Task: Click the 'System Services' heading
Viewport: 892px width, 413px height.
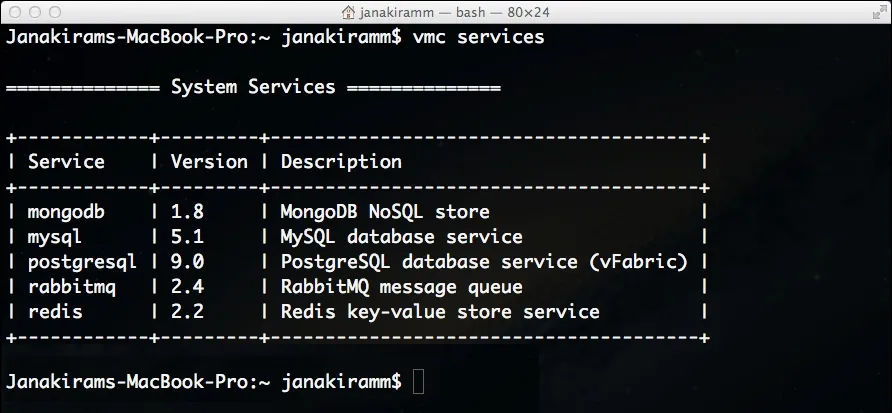Action: click(253, 87)
